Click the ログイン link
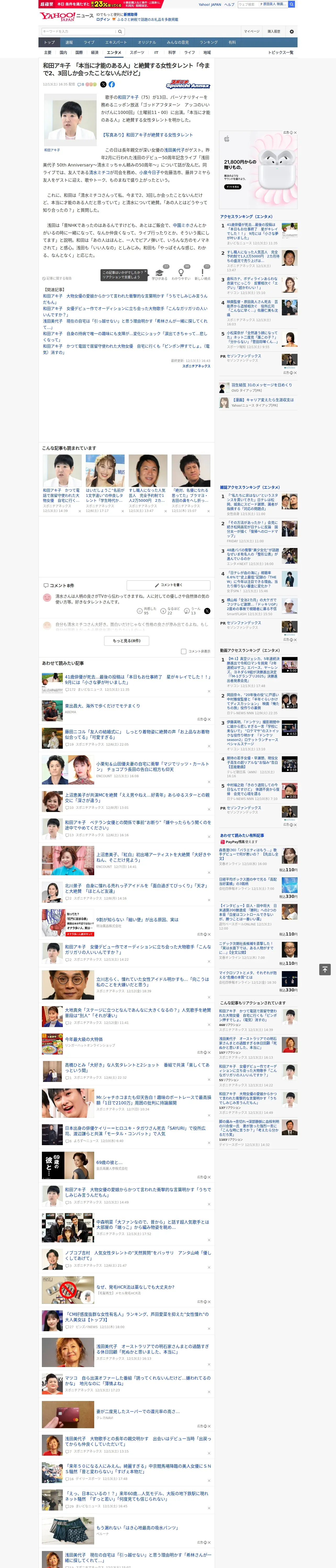 [x=103, y=20]
